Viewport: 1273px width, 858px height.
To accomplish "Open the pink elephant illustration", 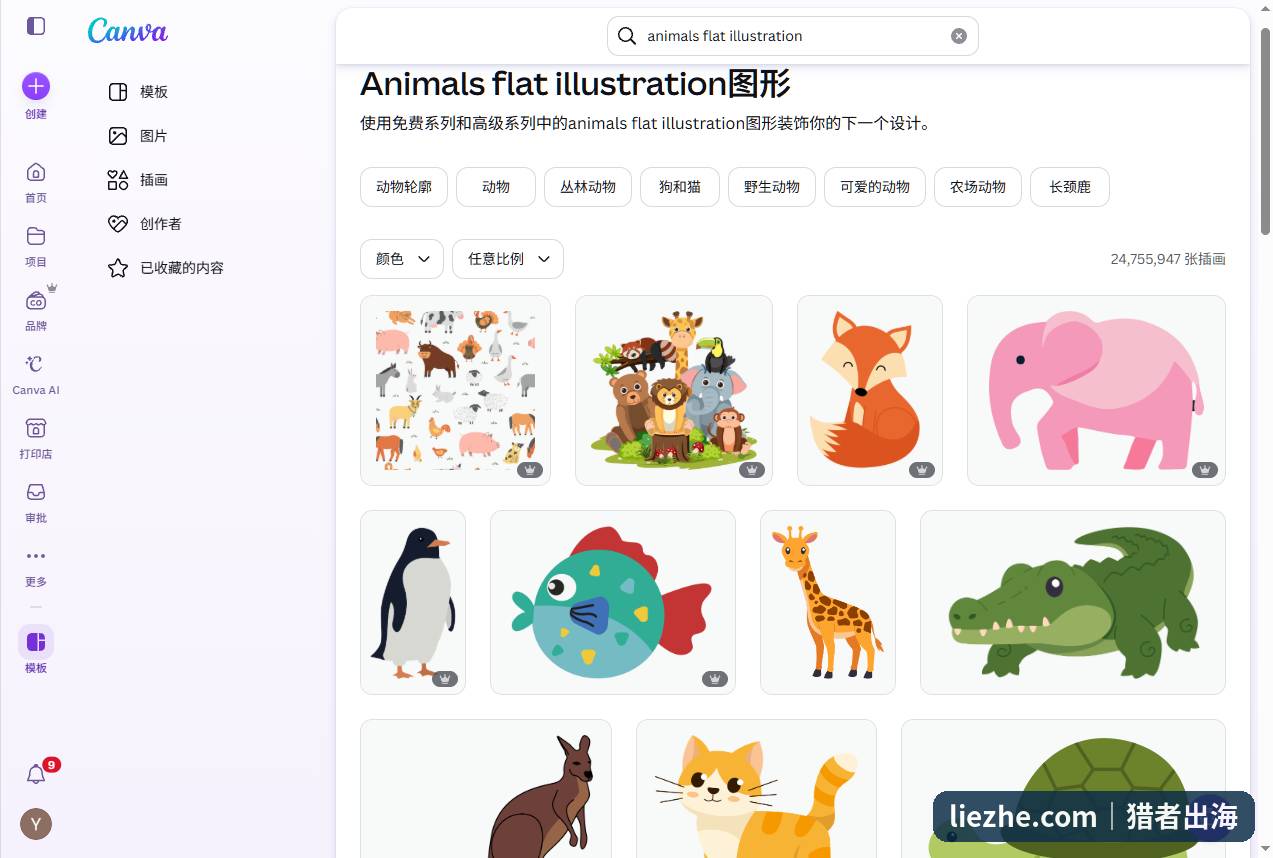I will click(x=1096, y=390).
